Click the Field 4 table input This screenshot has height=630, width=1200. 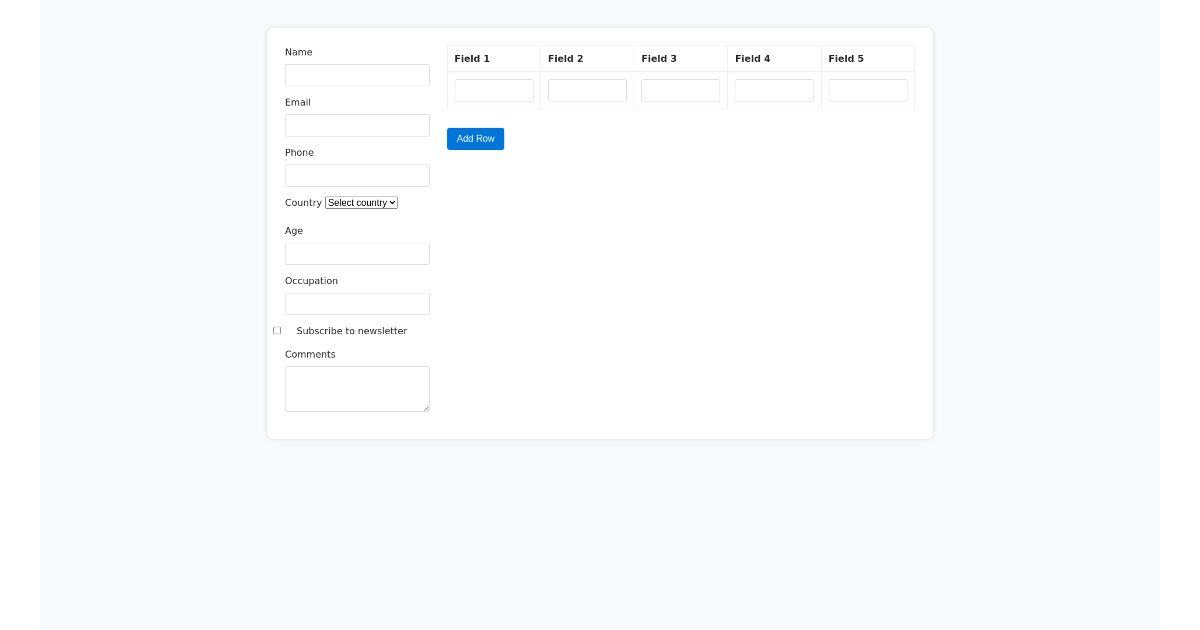pyautogui.click(x=774, y=91)
